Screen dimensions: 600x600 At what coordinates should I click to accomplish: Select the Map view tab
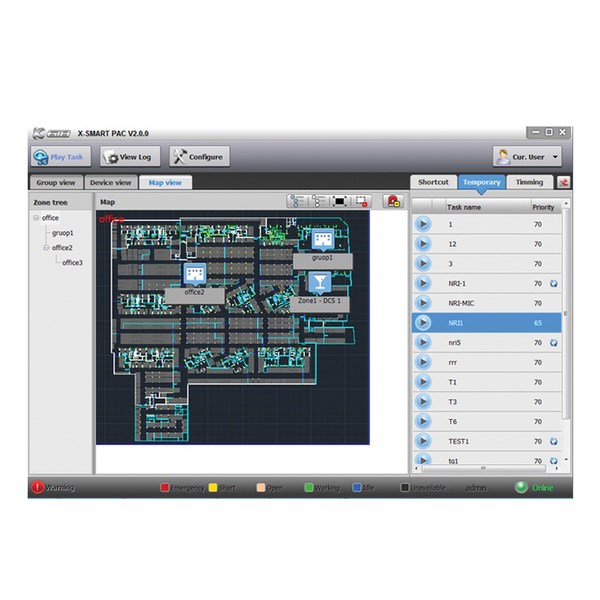click(x=165, y=183)
